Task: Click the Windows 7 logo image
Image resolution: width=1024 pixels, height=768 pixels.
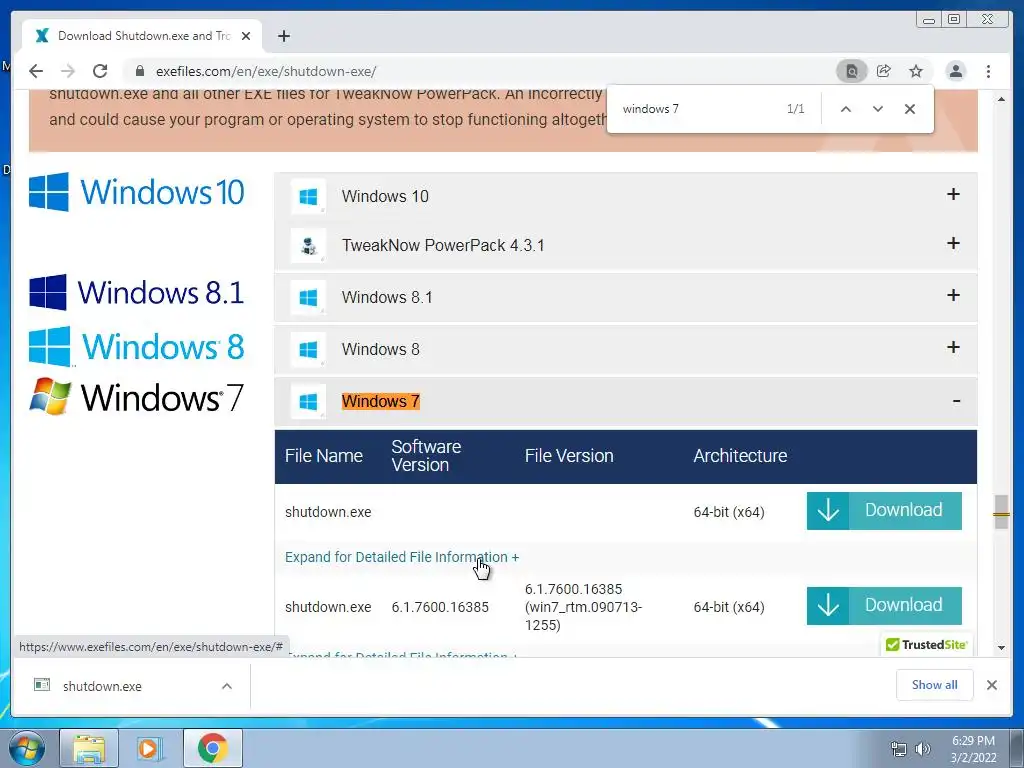Action: coord(136,396)
